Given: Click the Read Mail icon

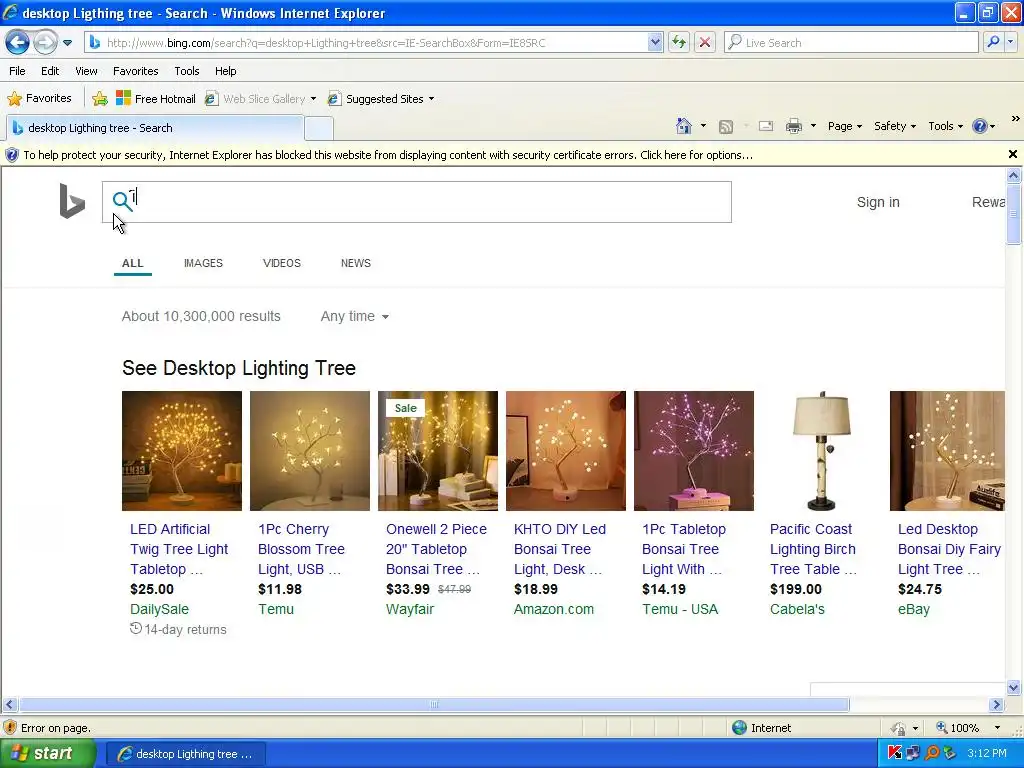Looking at the screenshot, I should tap(765, 126).
